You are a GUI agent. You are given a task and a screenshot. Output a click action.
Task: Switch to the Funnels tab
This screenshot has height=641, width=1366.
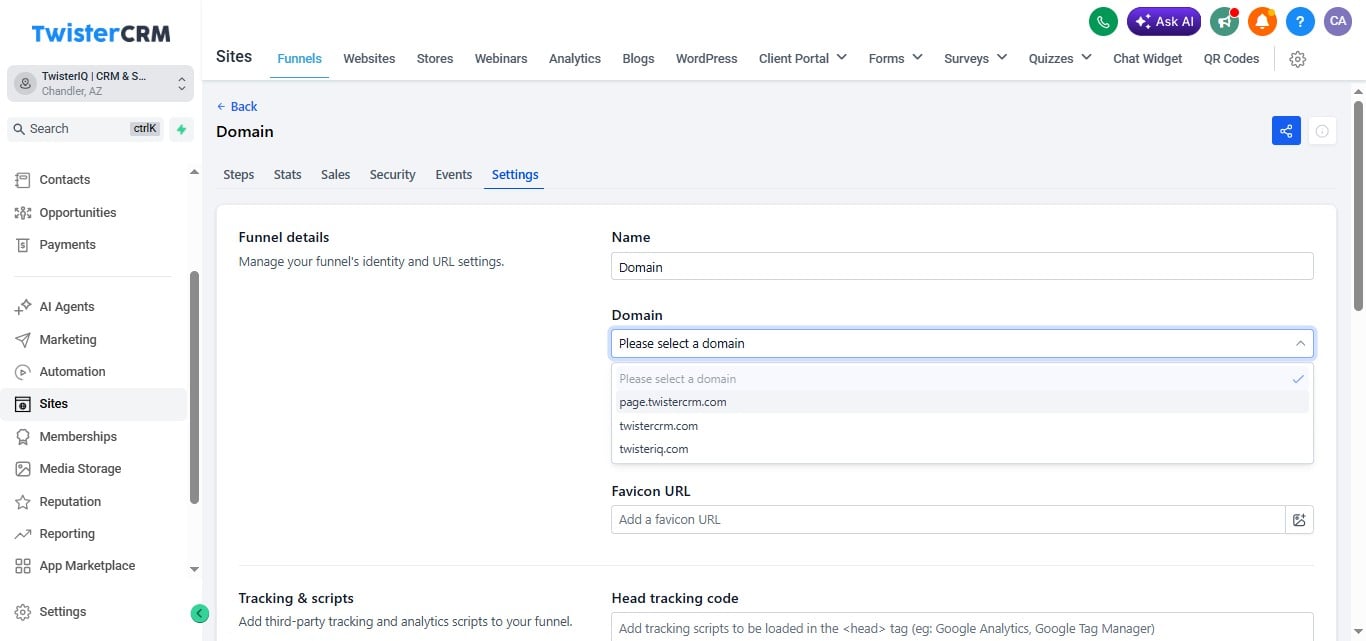(x=300, y=59)
